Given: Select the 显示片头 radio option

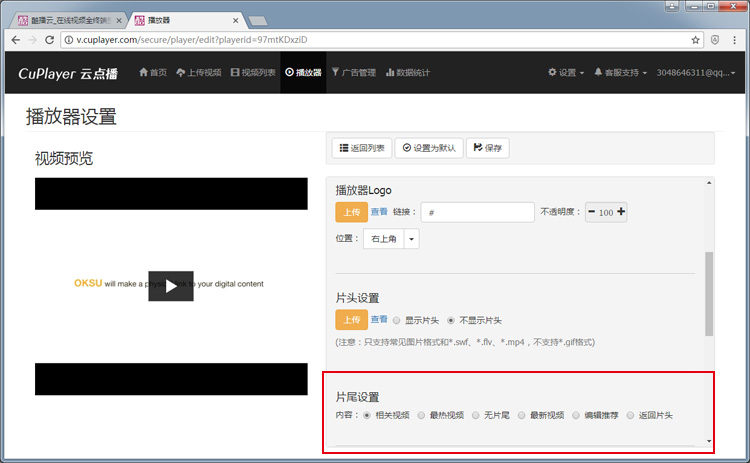Looking at the screenshot, I should pos(397,320).
